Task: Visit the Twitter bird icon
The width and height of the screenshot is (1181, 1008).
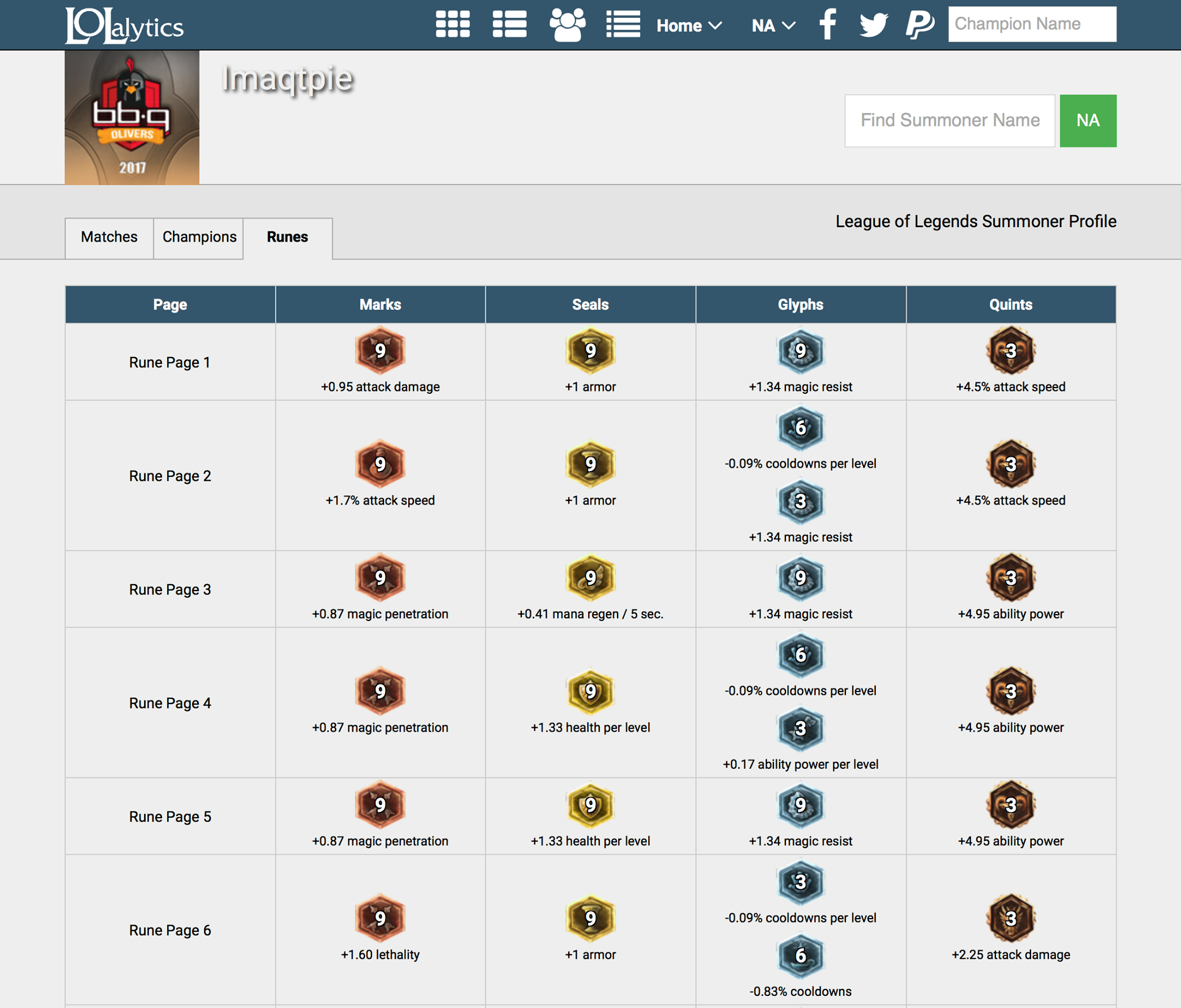Action: 873,25
